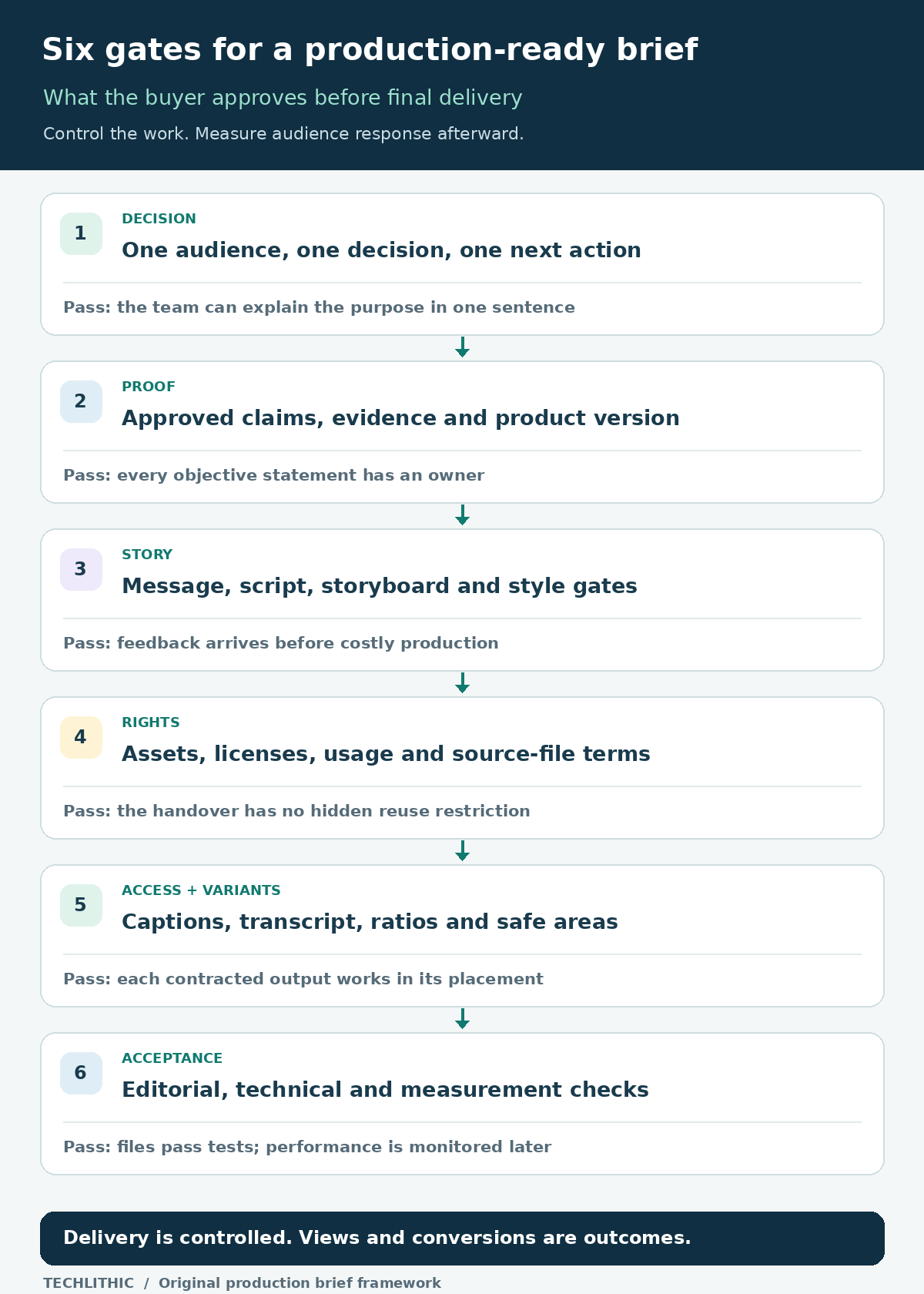Click the 'Delivery is controlled' banner
Screen dimensions: 924x1294
point(462,1239)
